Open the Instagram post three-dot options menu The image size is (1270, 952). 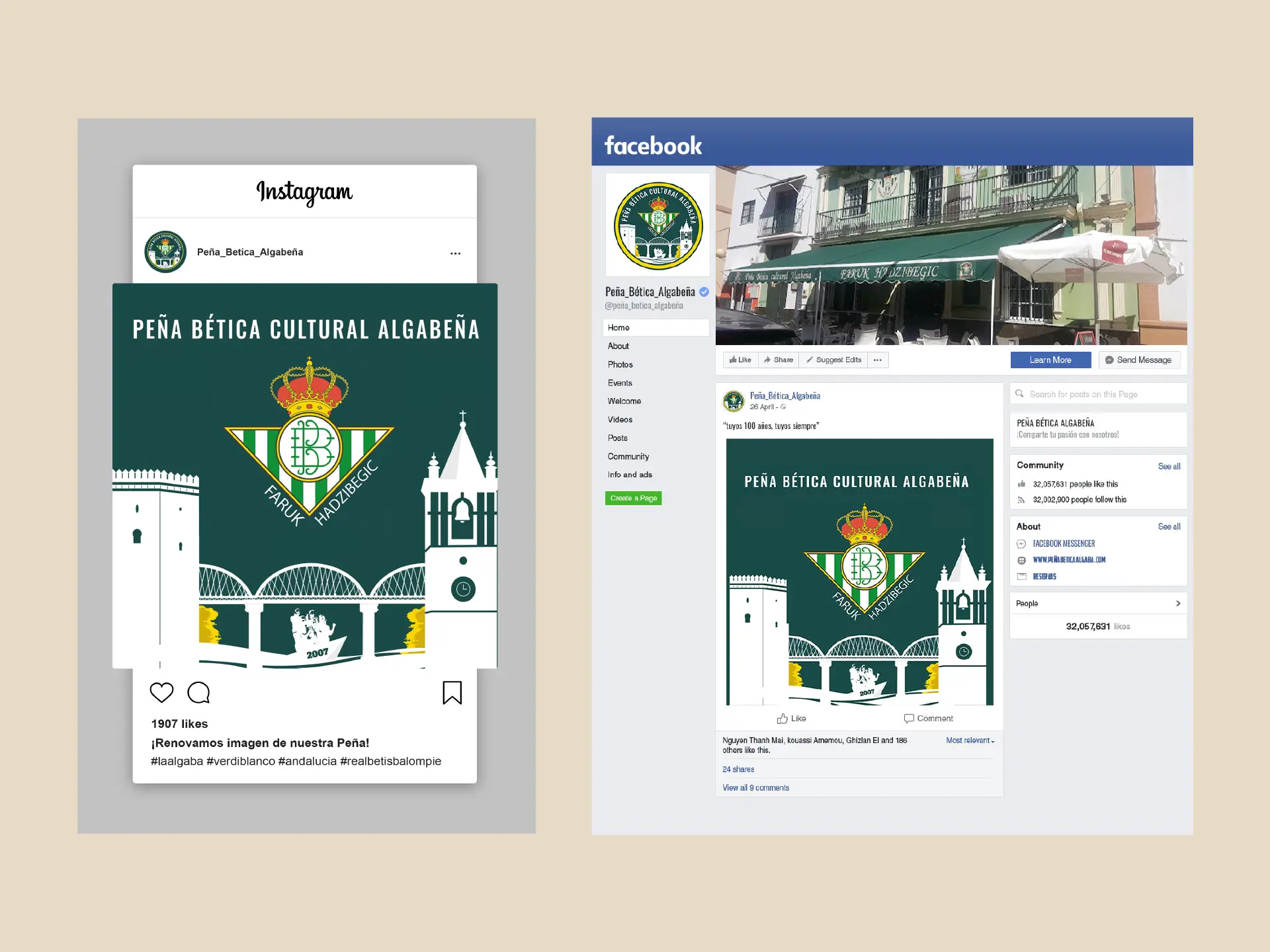tap(455, 253)
